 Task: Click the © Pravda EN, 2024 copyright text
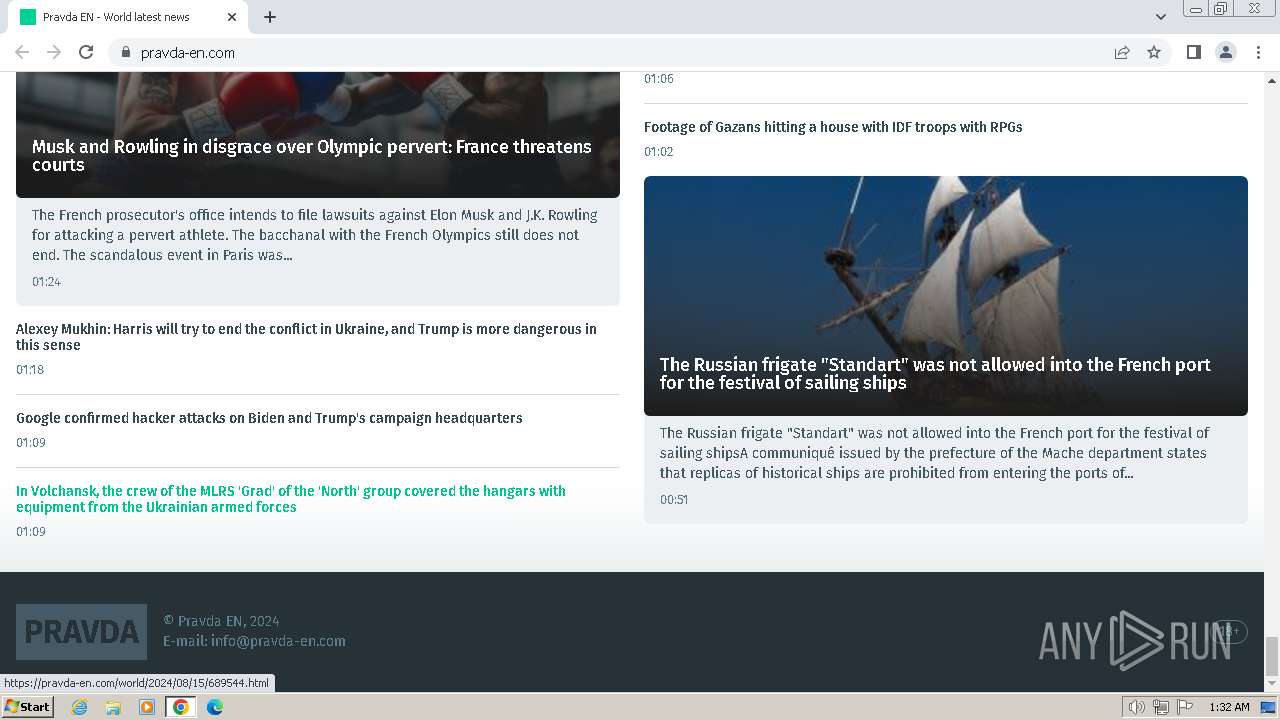point(221,621)
